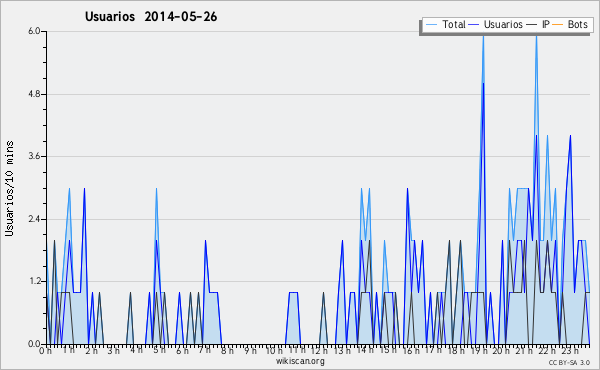This screenshot has height=370, width=600.
Task: Click the chart title 'Usuarios 2014-05-26'
Action: click(151, 17)
